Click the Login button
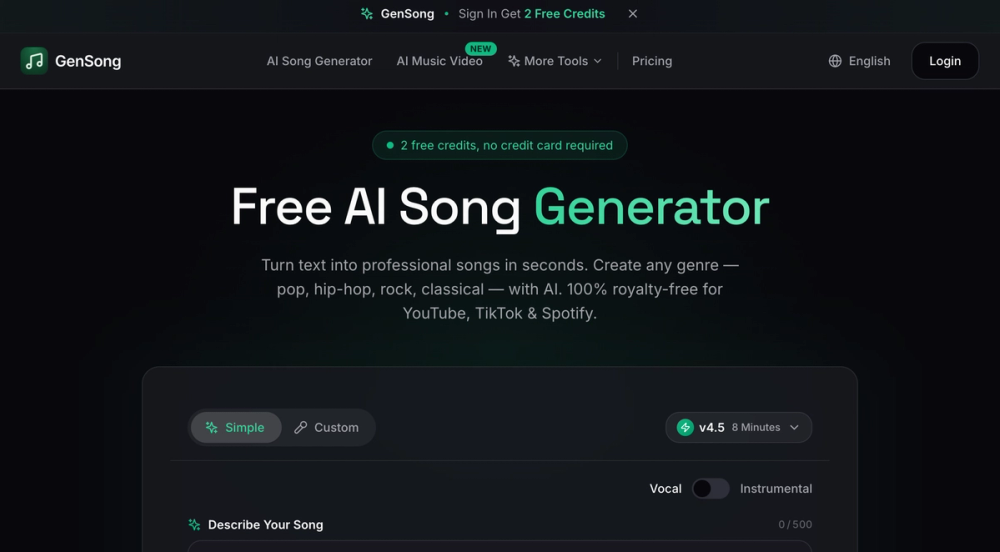The width and height of the screenshot is (1000, 552). coord(945,61)
